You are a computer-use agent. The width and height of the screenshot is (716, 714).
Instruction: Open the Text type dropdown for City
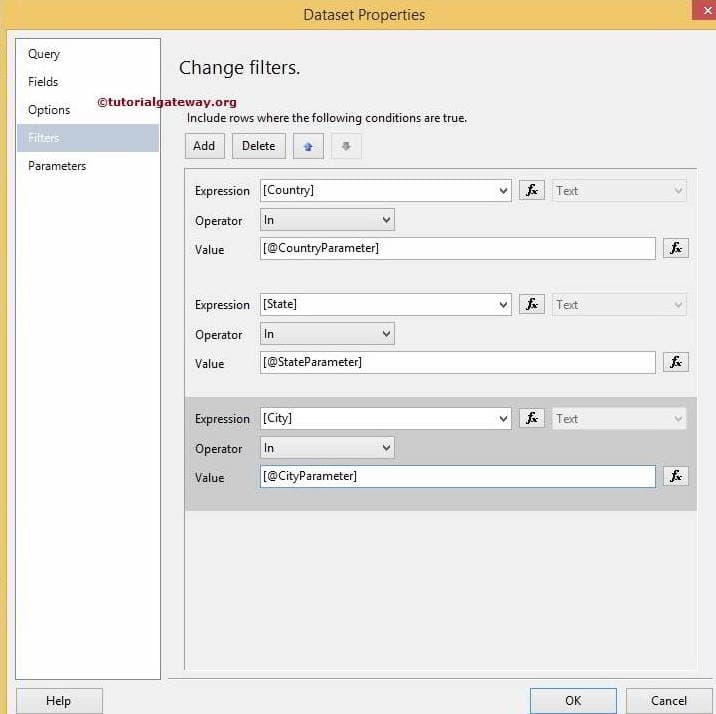[619, 418]
